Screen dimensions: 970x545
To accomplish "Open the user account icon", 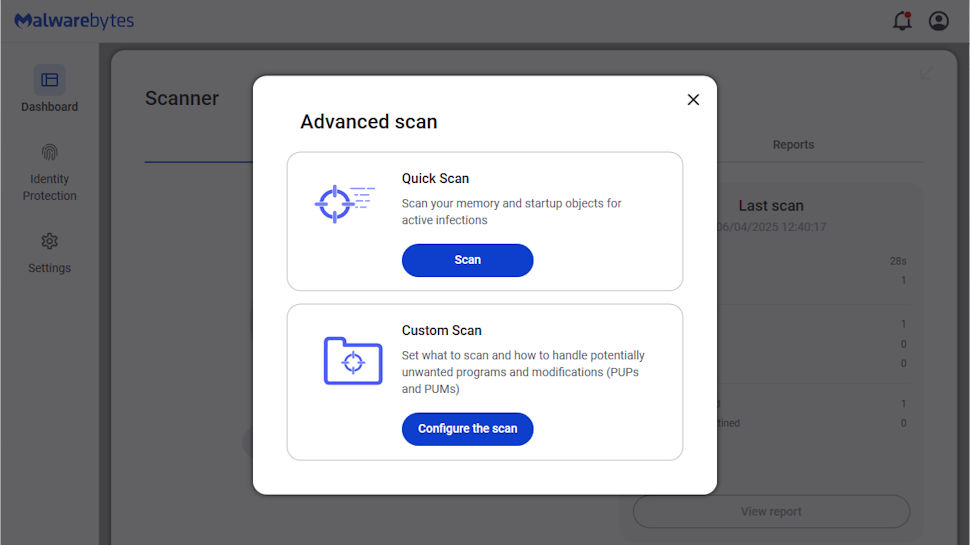I will click(x=938, y=21).
